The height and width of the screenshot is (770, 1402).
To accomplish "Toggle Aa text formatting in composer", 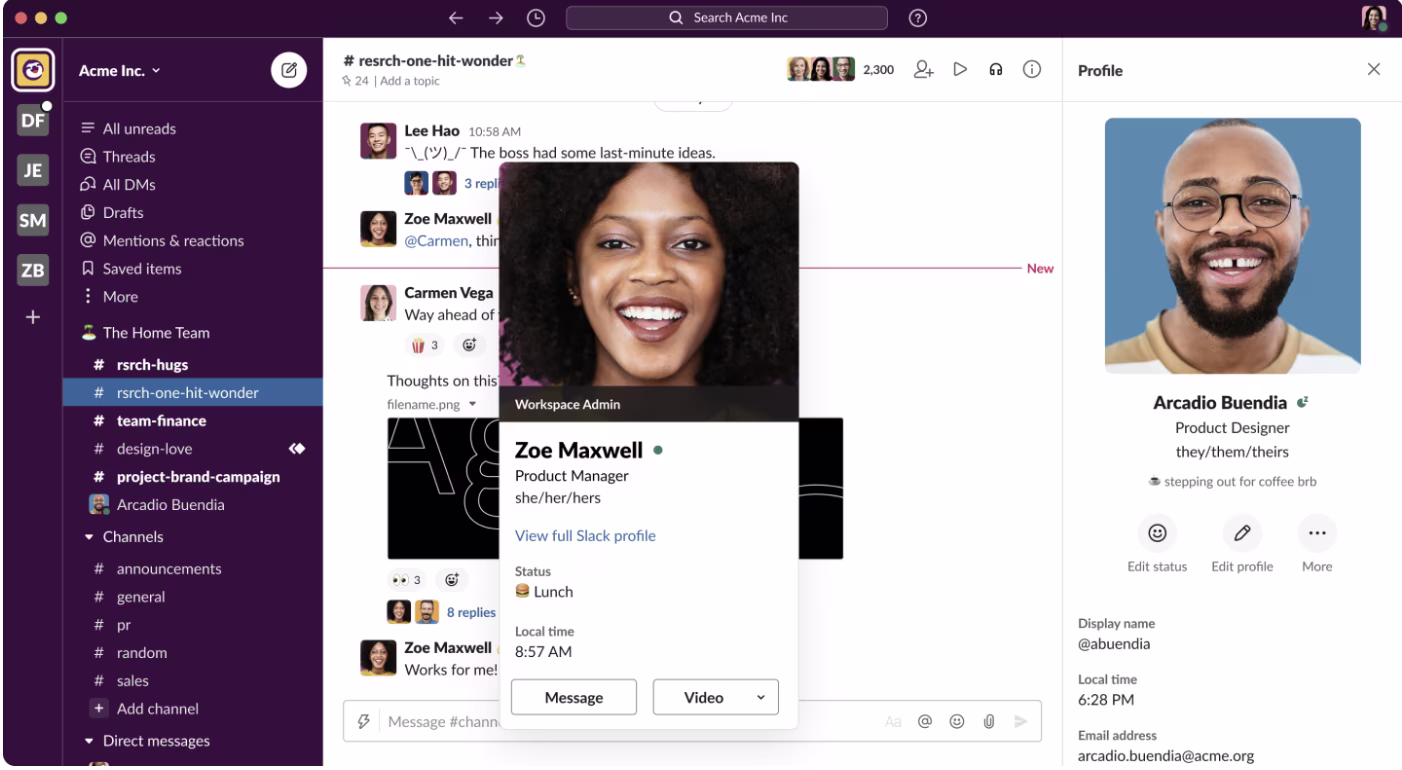I will [x=893, y=721].
